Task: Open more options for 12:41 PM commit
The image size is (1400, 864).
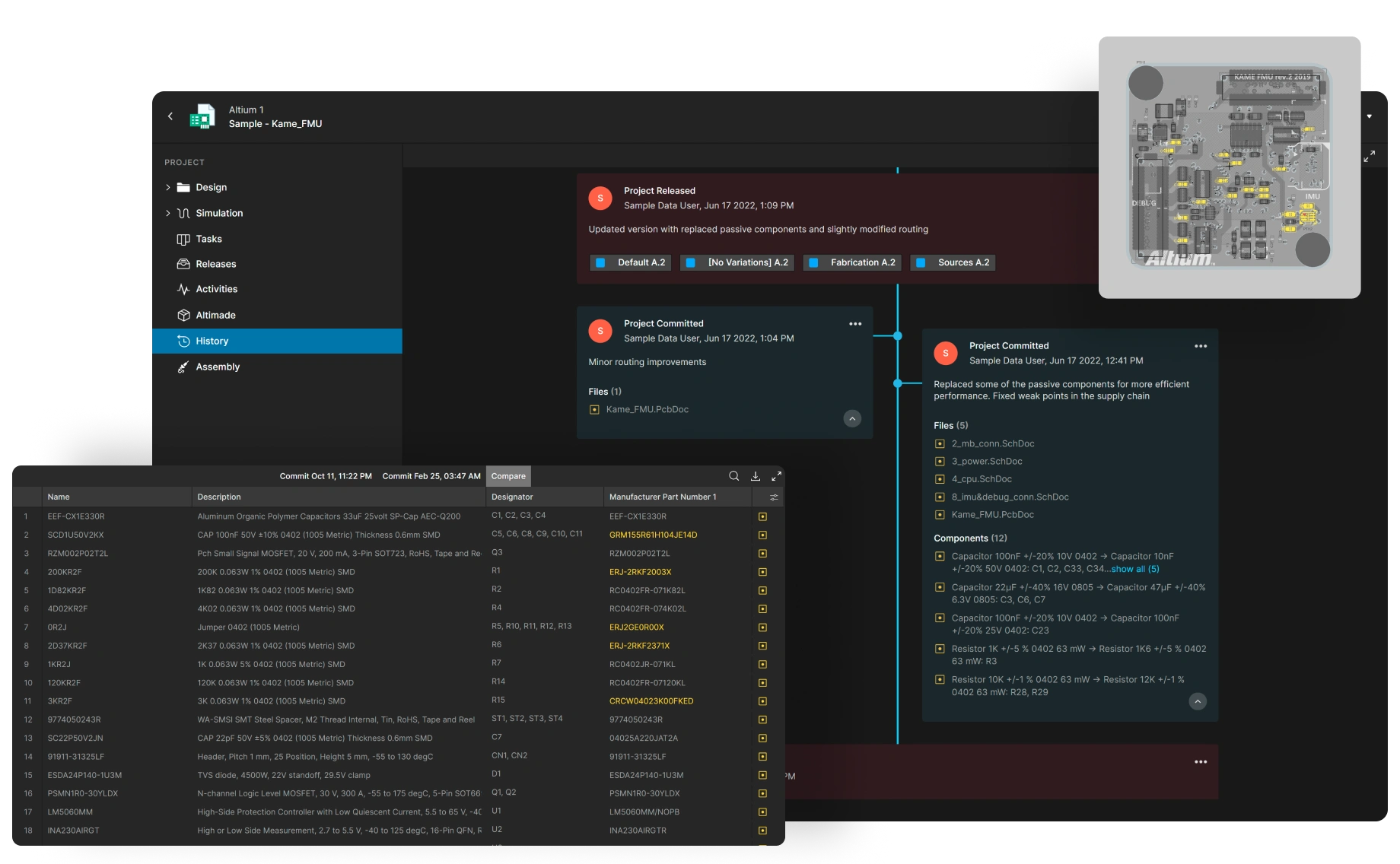Action: (x=1201, y=346)
